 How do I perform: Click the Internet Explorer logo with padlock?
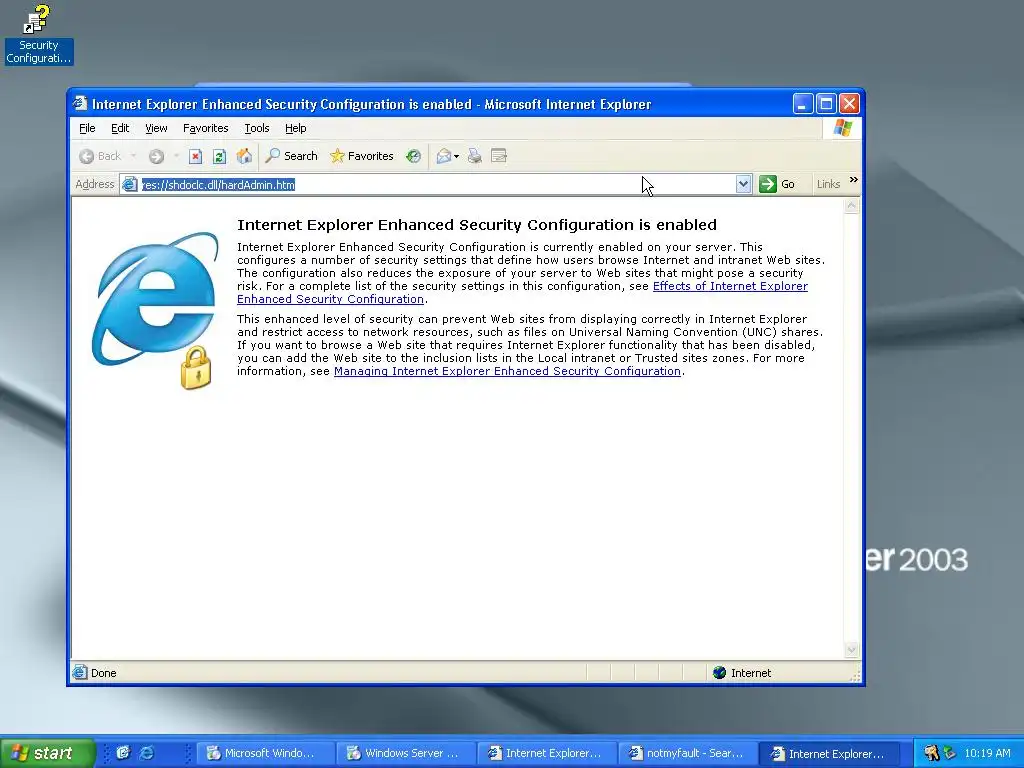(156, 310)
